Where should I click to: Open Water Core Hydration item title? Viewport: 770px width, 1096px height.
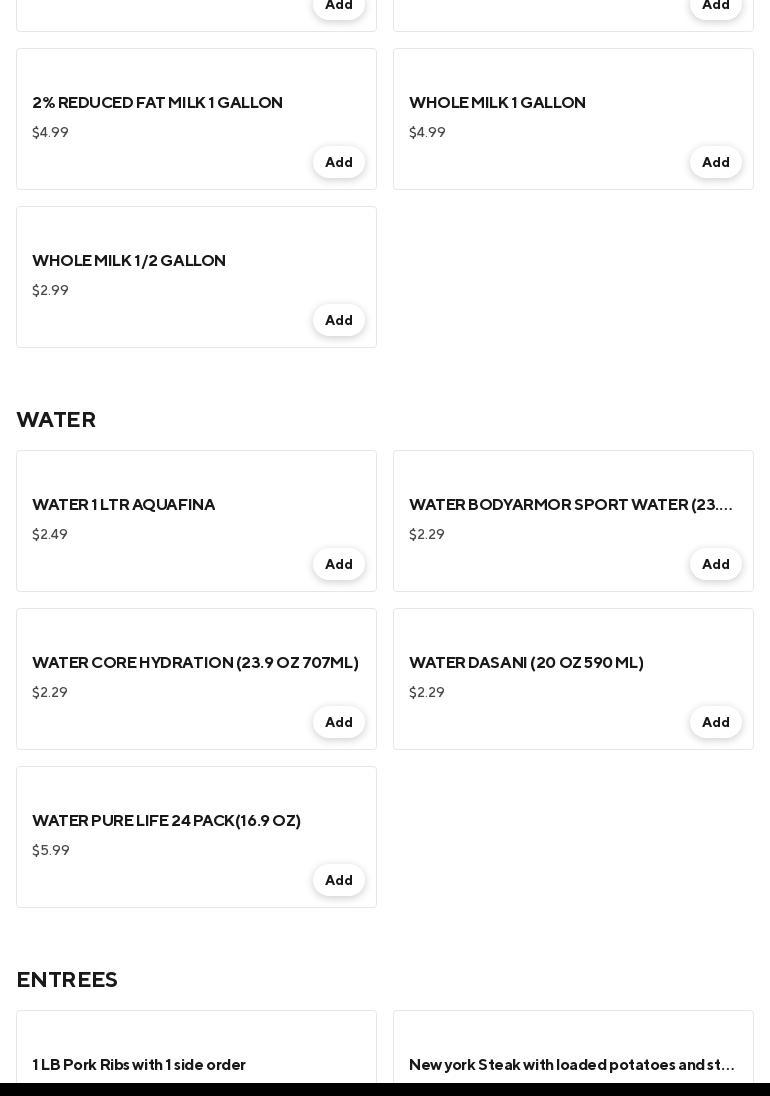pyautogui.click(x=195, y=663)
